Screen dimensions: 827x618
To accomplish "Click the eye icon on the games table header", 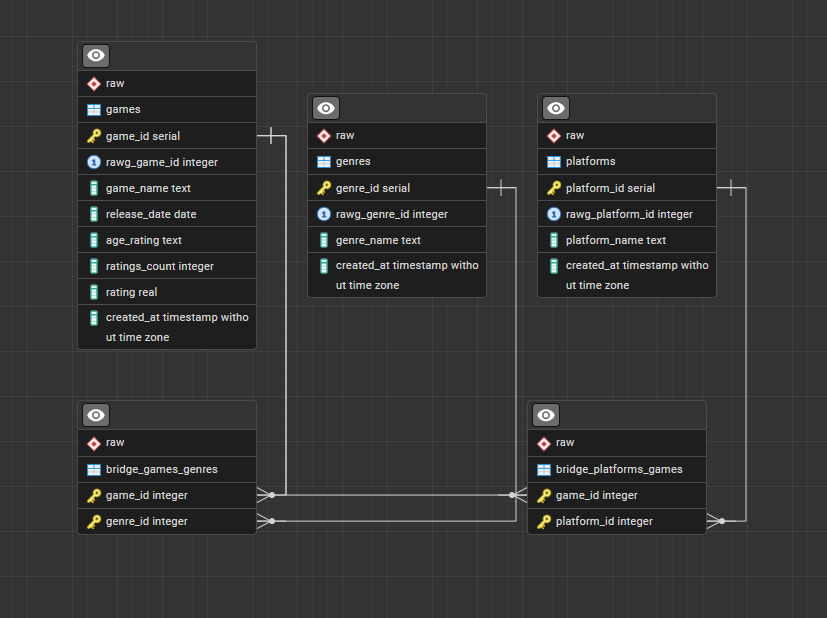I will pos(95,55).
